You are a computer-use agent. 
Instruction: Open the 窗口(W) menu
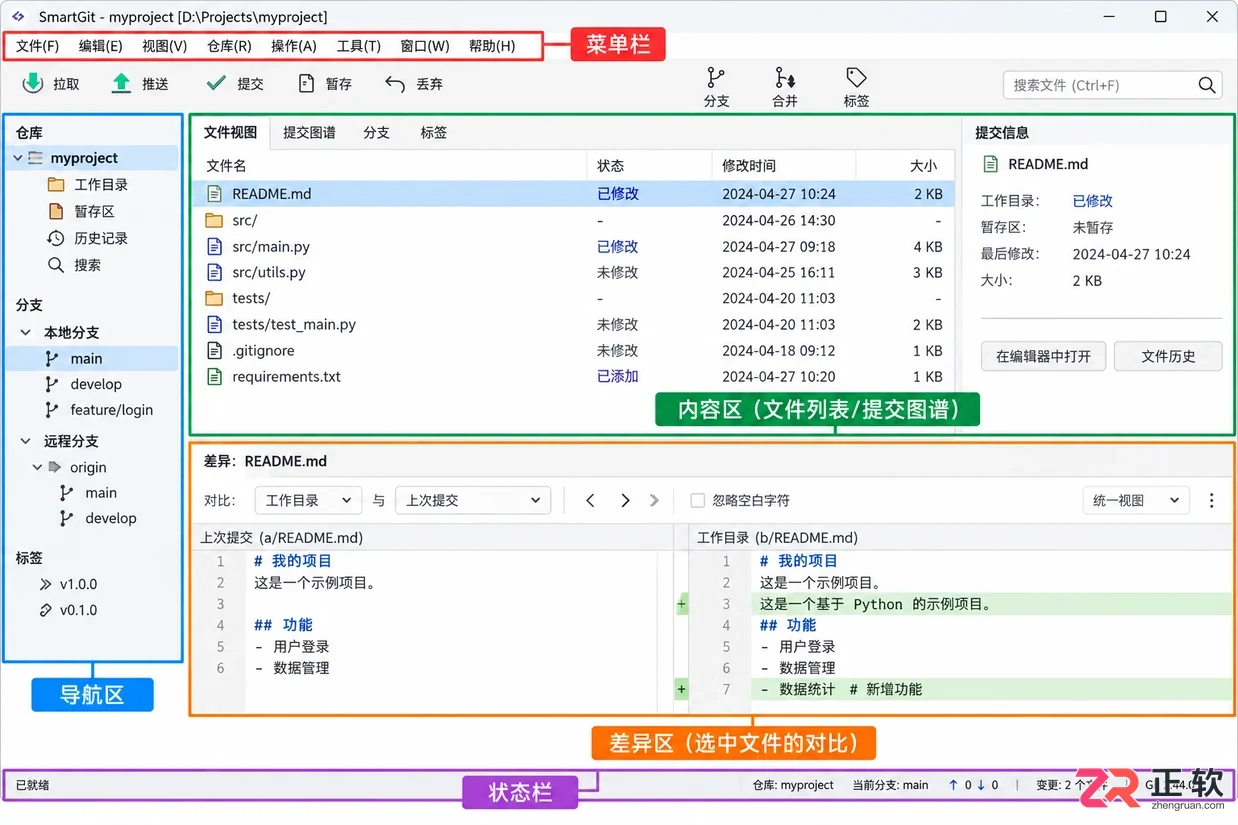coord(425,46)
